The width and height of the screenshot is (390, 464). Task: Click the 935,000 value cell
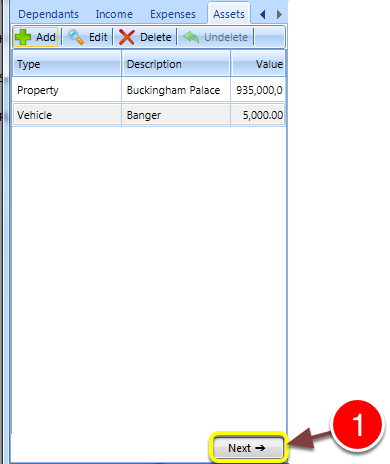258,90
